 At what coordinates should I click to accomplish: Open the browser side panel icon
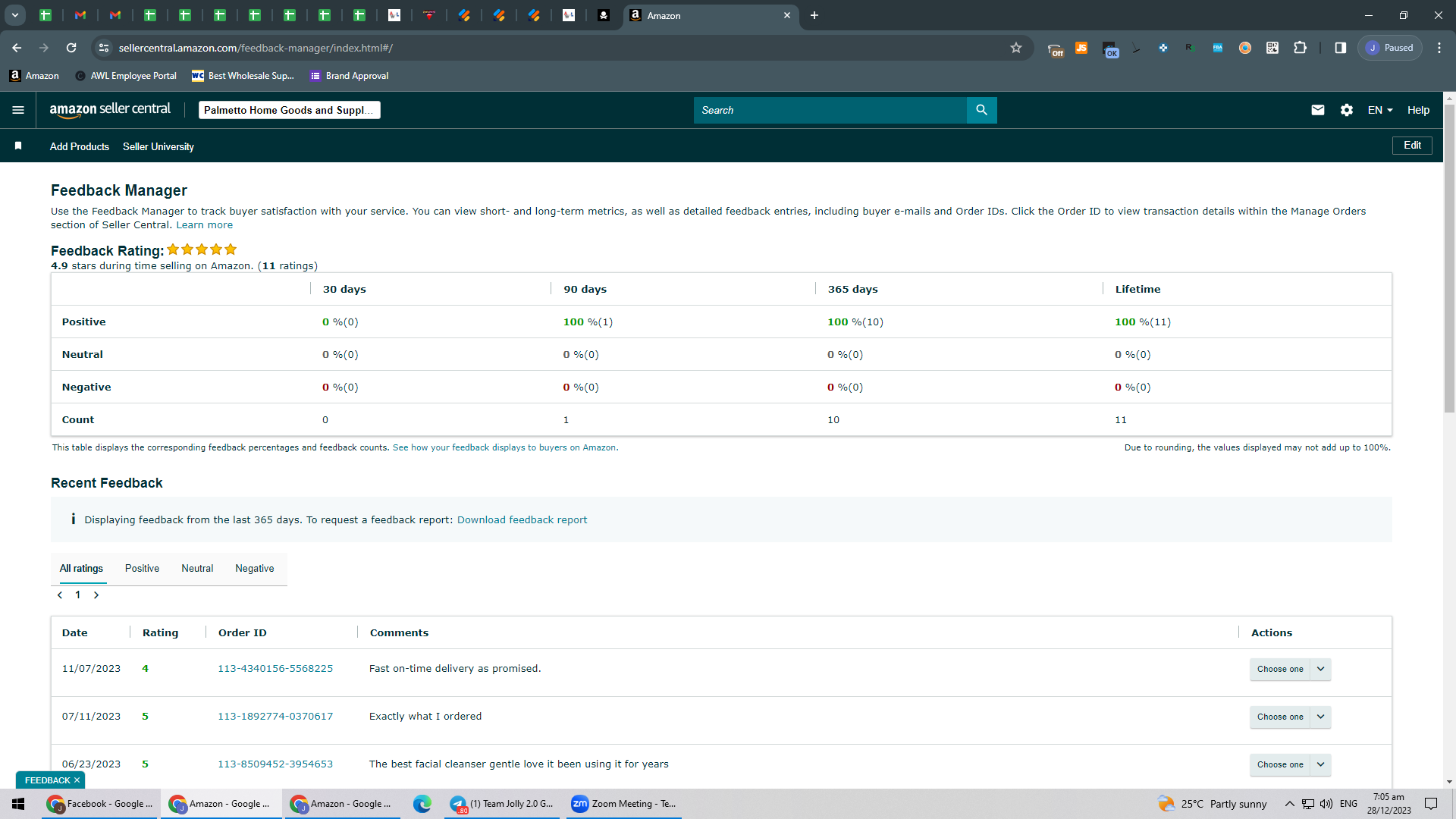(1341, 48)
